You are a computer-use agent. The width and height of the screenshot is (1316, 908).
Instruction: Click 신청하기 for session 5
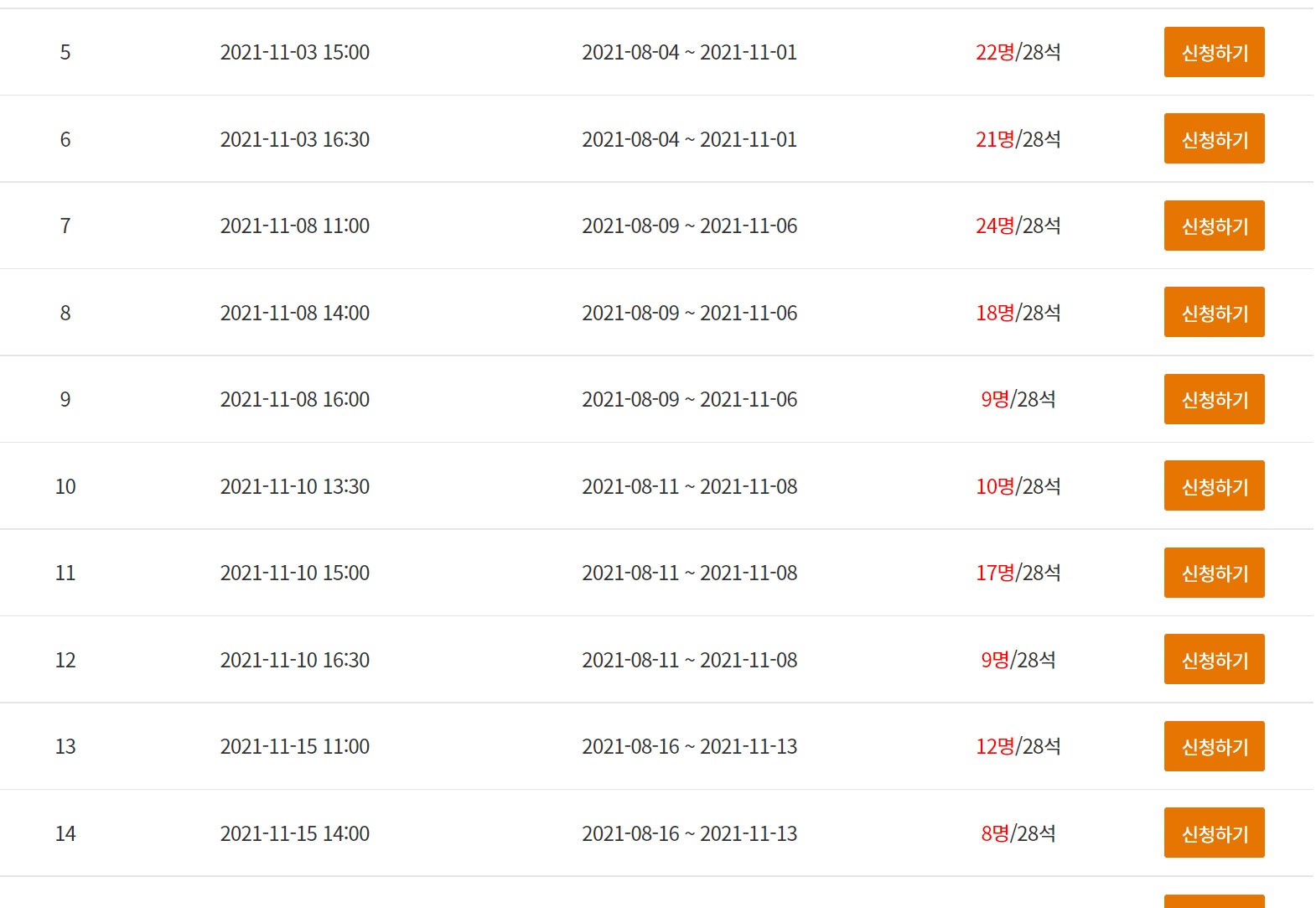click(x=1214, y=52)
